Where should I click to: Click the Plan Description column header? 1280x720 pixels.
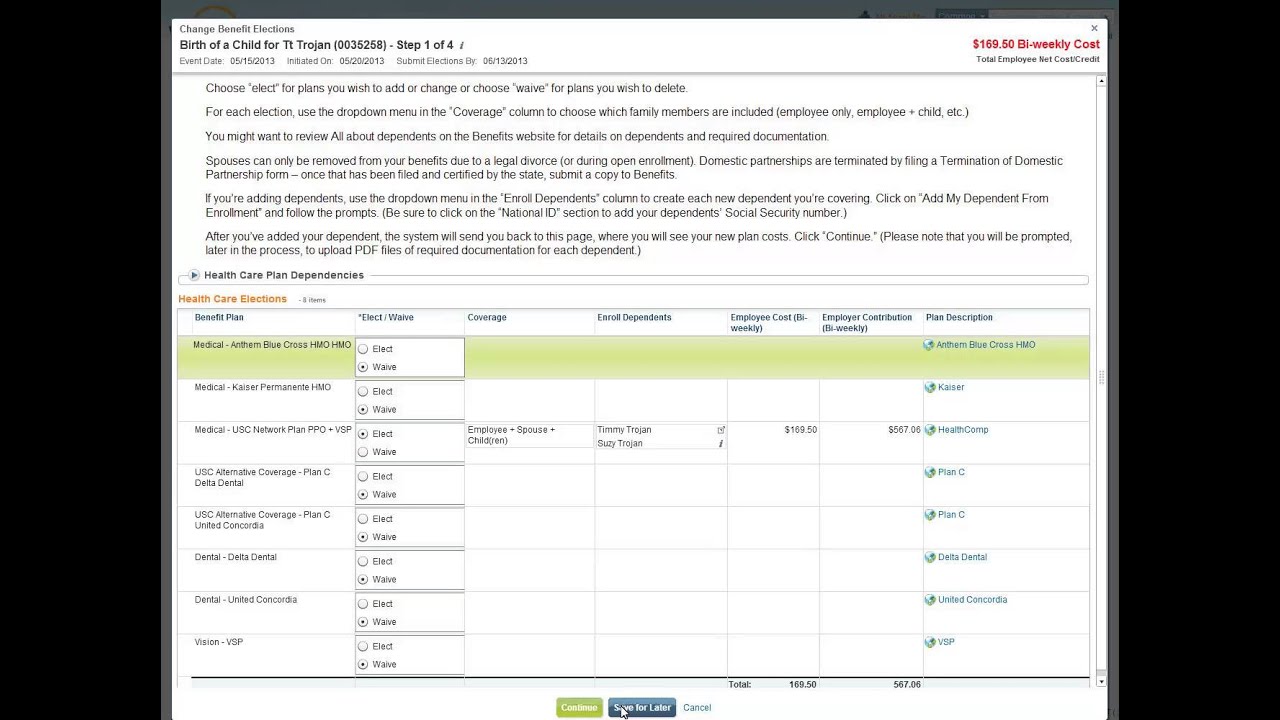[959, 318]
